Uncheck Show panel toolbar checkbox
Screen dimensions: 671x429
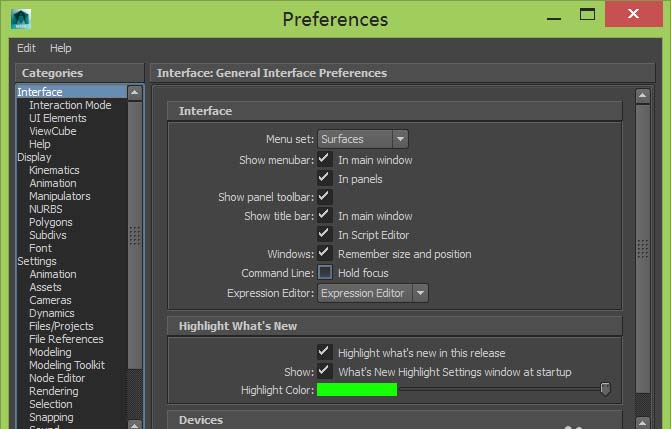tap(324, 197)
